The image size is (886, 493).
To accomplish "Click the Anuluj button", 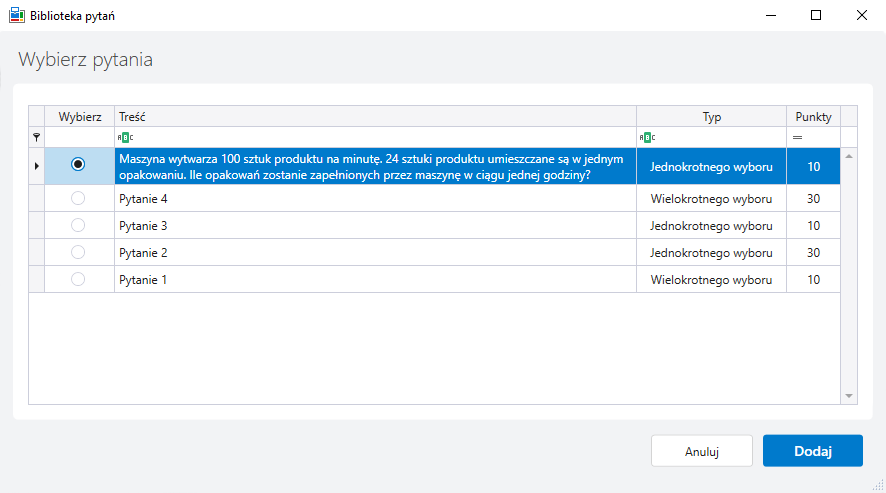I will pyautogui.click(x=702, y=451).
